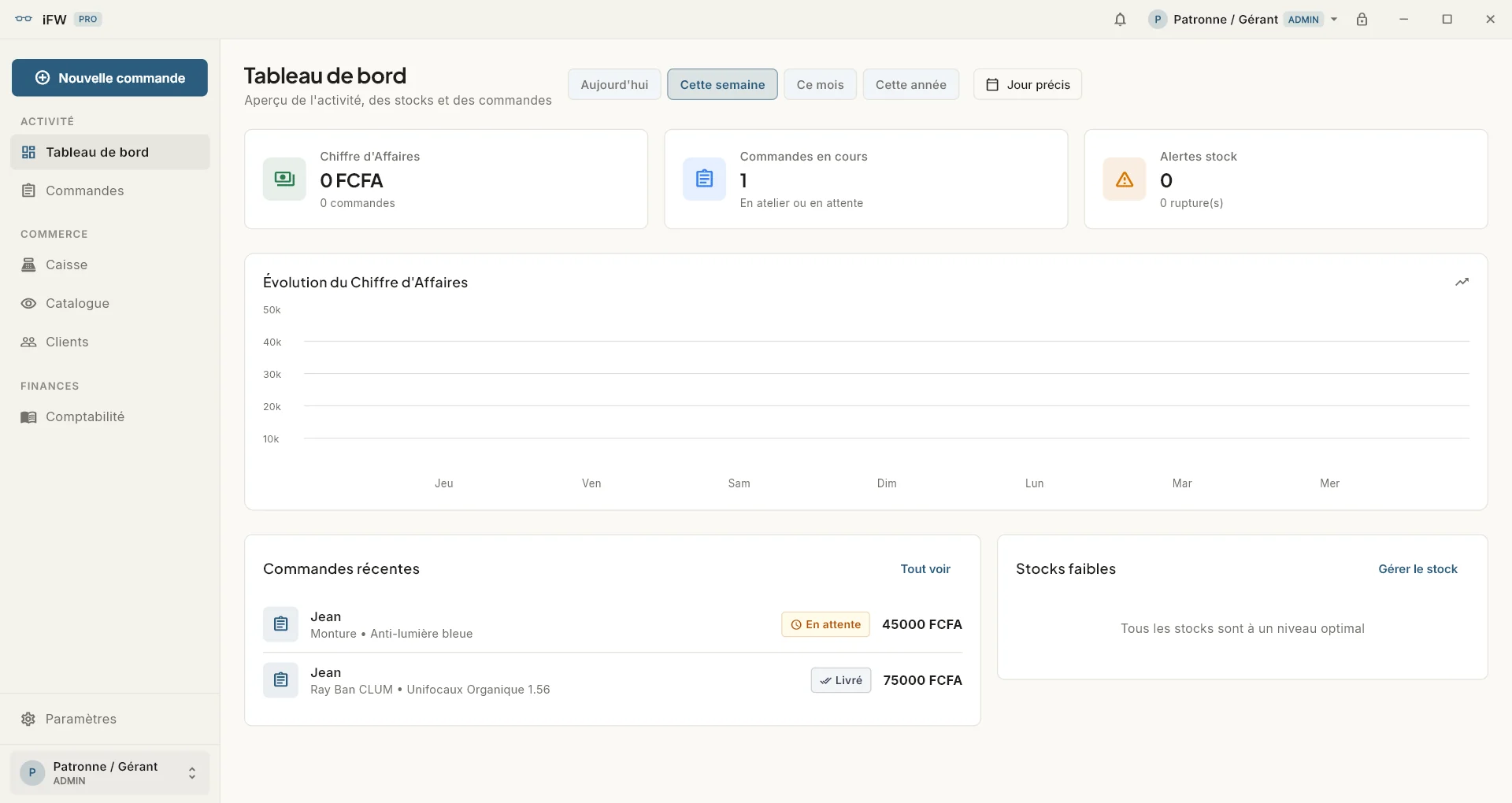Click the En attente status badge
Viewport: 1512px width, 803px height.
825,624
